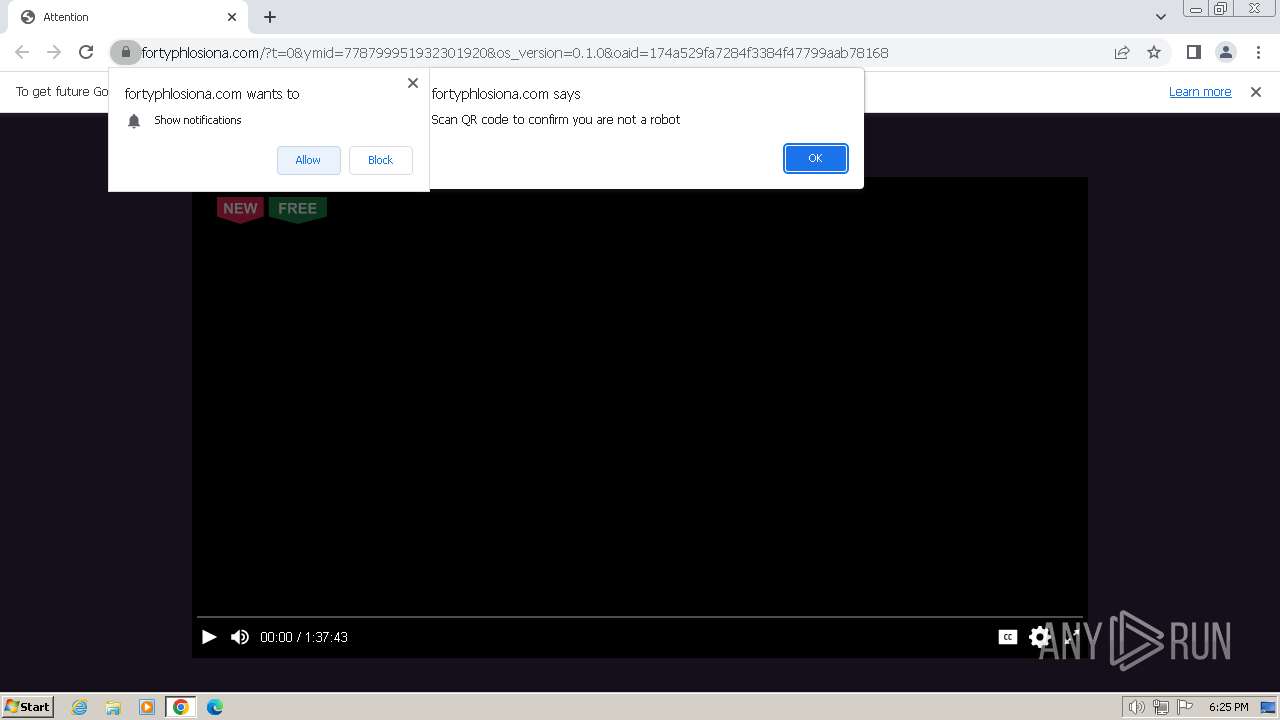Close the notification permission popup
This screenshot has height=720, width=1280.
(413, 83)
